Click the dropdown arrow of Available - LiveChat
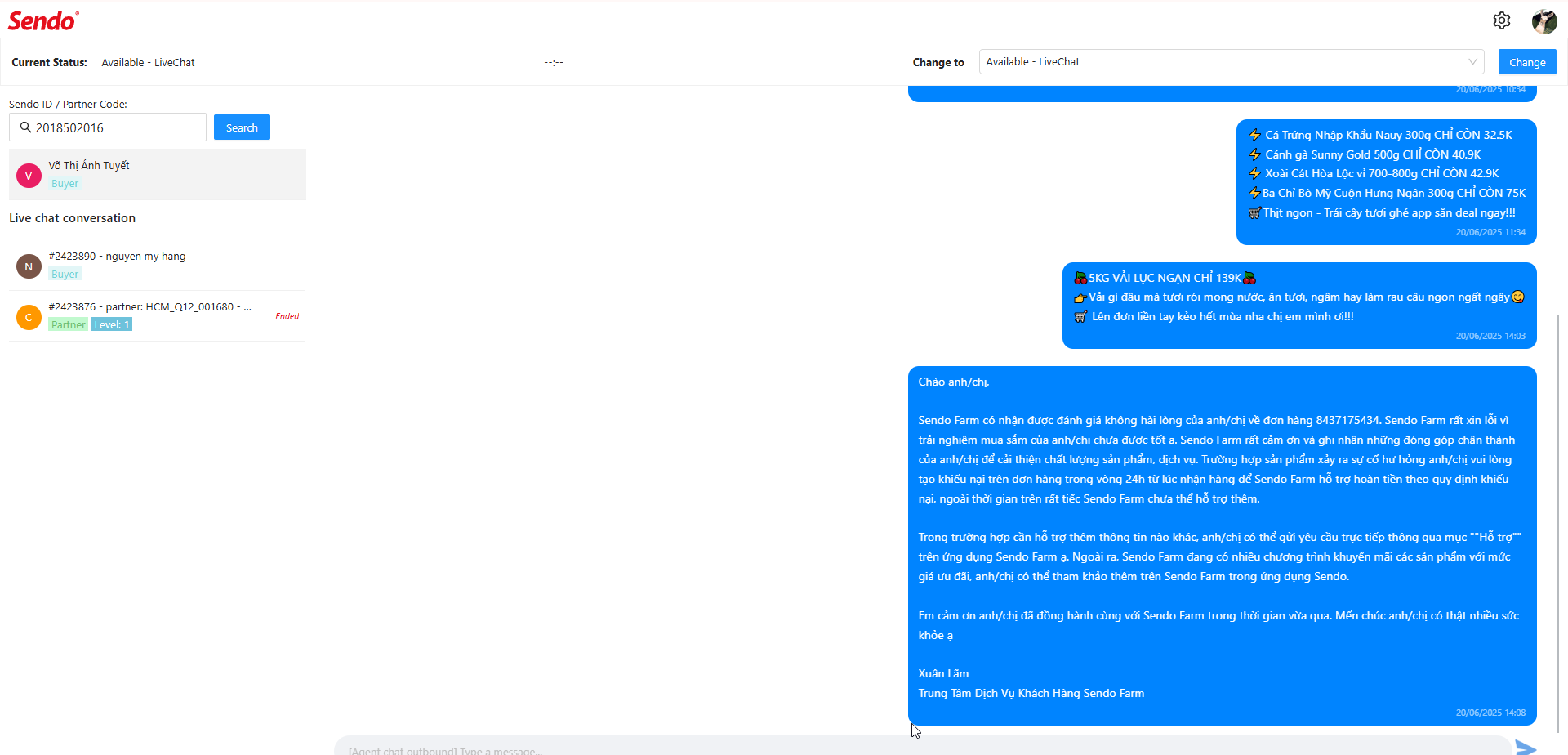This screenshot has height=755, width=1568. (x=1472, y=62)
